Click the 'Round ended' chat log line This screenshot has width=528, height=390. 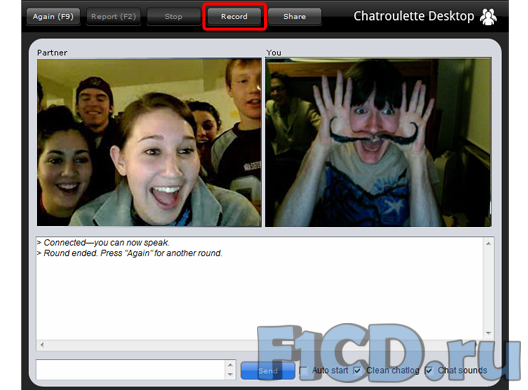tap(130, 253)
